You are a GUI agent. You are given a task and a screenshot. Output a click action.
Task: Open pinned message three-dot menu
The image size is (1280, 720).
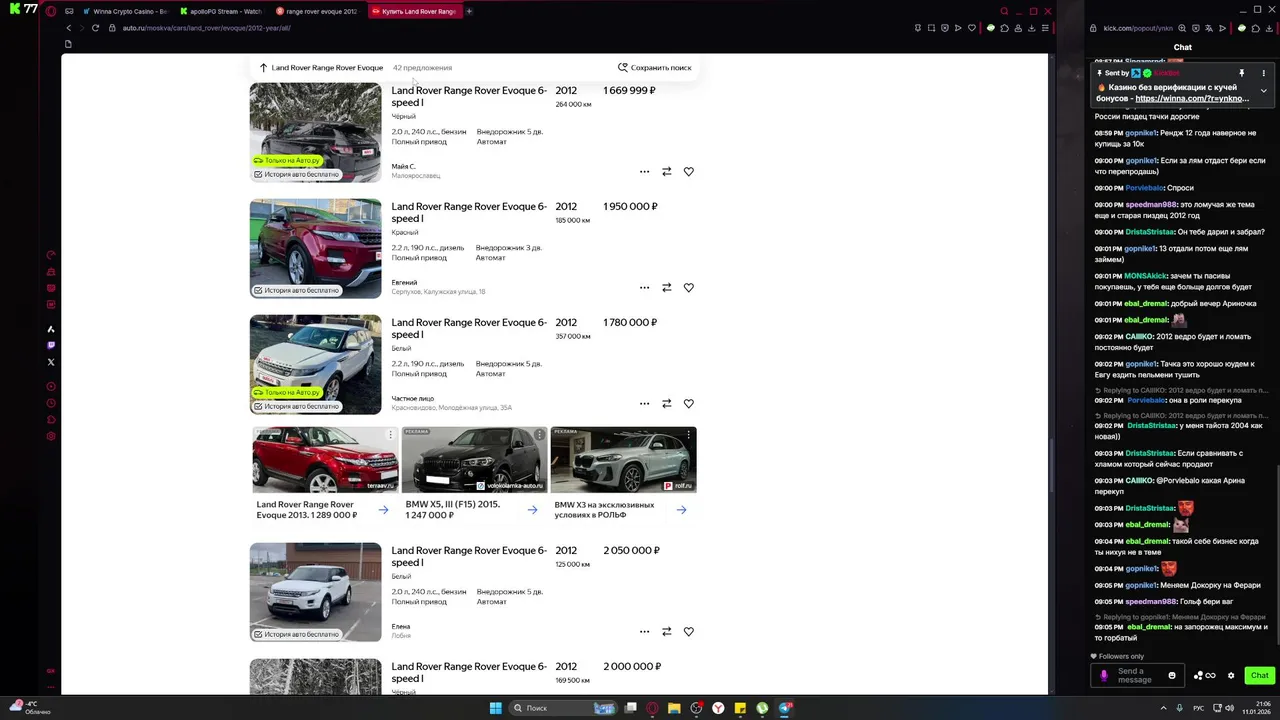pos(1263,73)
